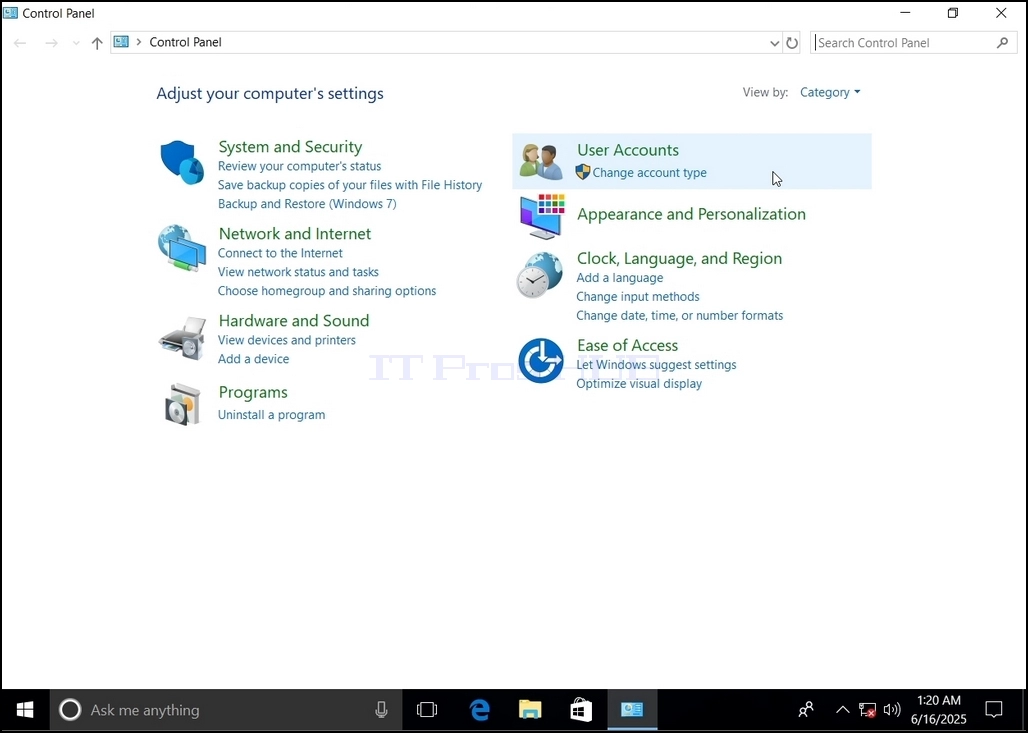This screenshot has height=733, width=1028.
Task: Launch Microsoft Edge from the taskbar
Action: pyautogui.click(x=480, y=710)
